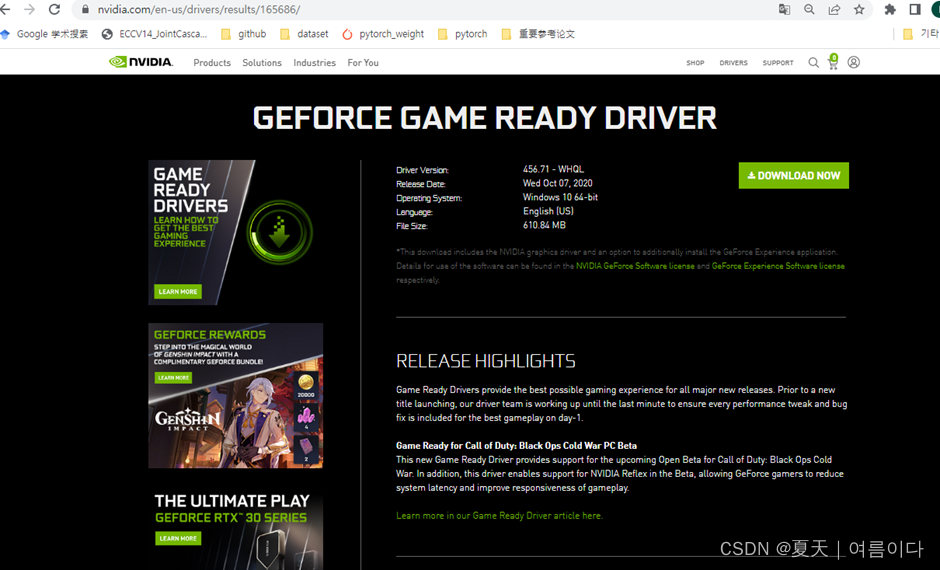Open the shopping cart icon
Screen dimensions: 940x570
[x=833, y=62]
